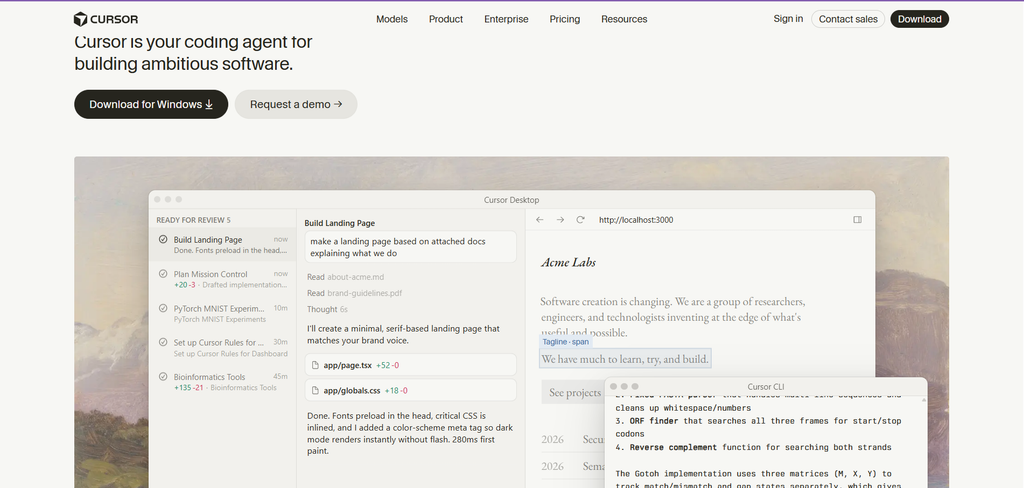Click the See projects button in preview

pyautogui.click(x=575, y=393)
